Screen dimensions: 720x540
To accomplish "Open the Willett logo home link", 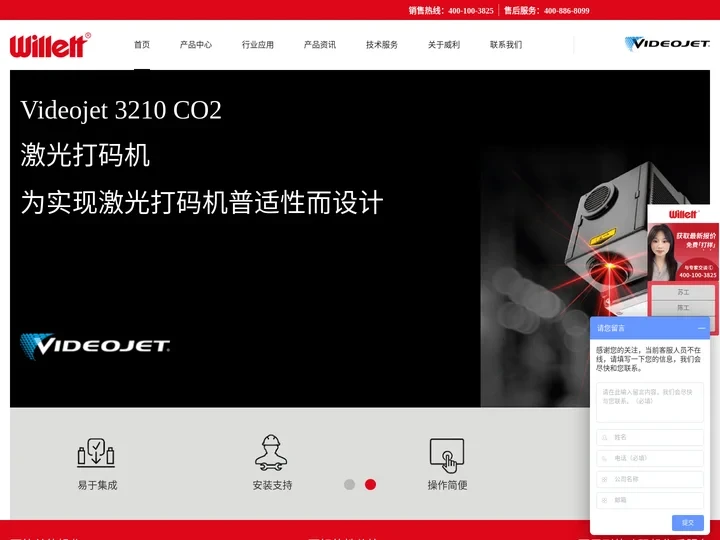I will coord(50,45).
